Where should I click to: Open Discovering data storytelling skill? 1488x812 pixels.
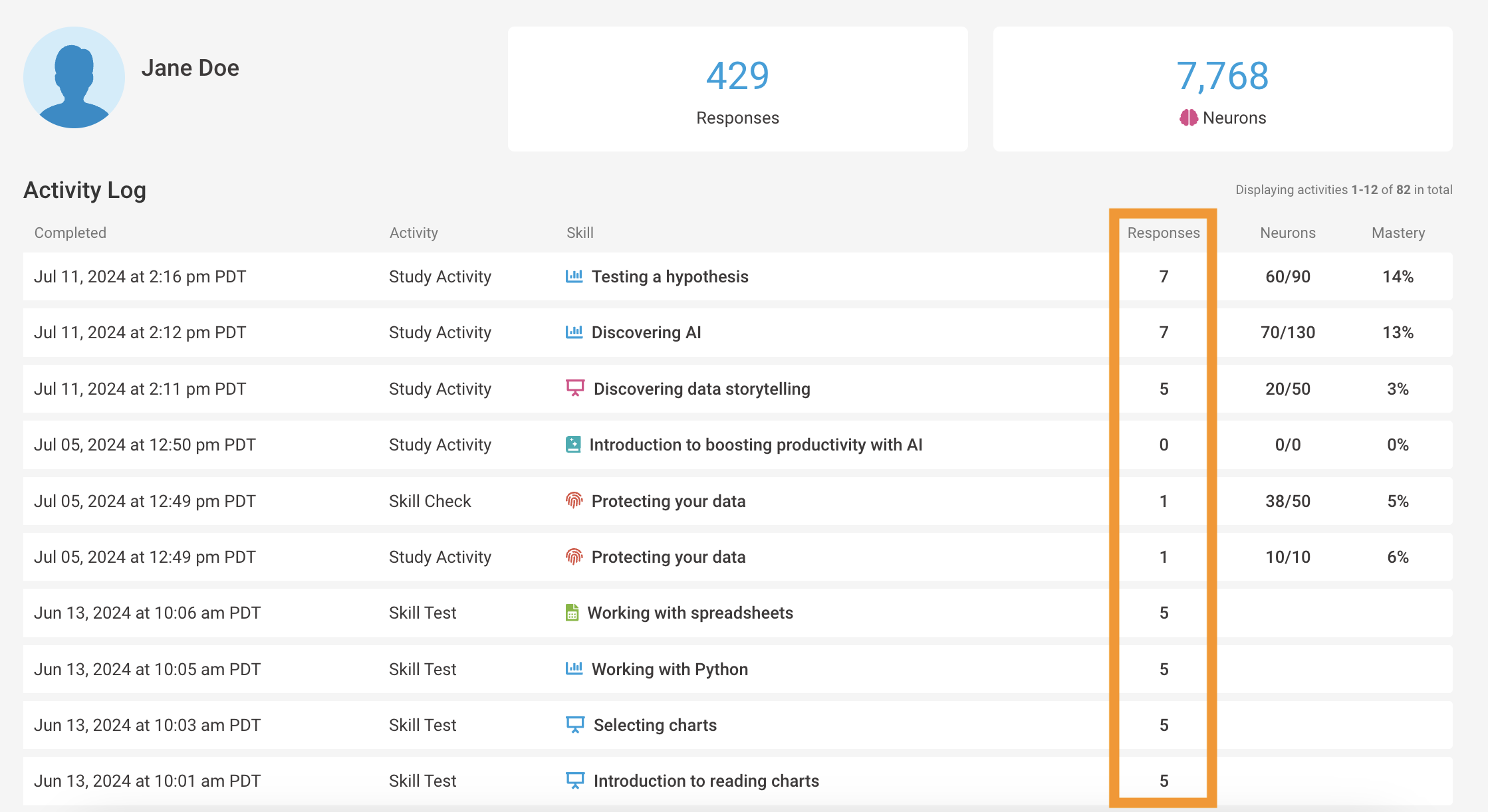702,389
